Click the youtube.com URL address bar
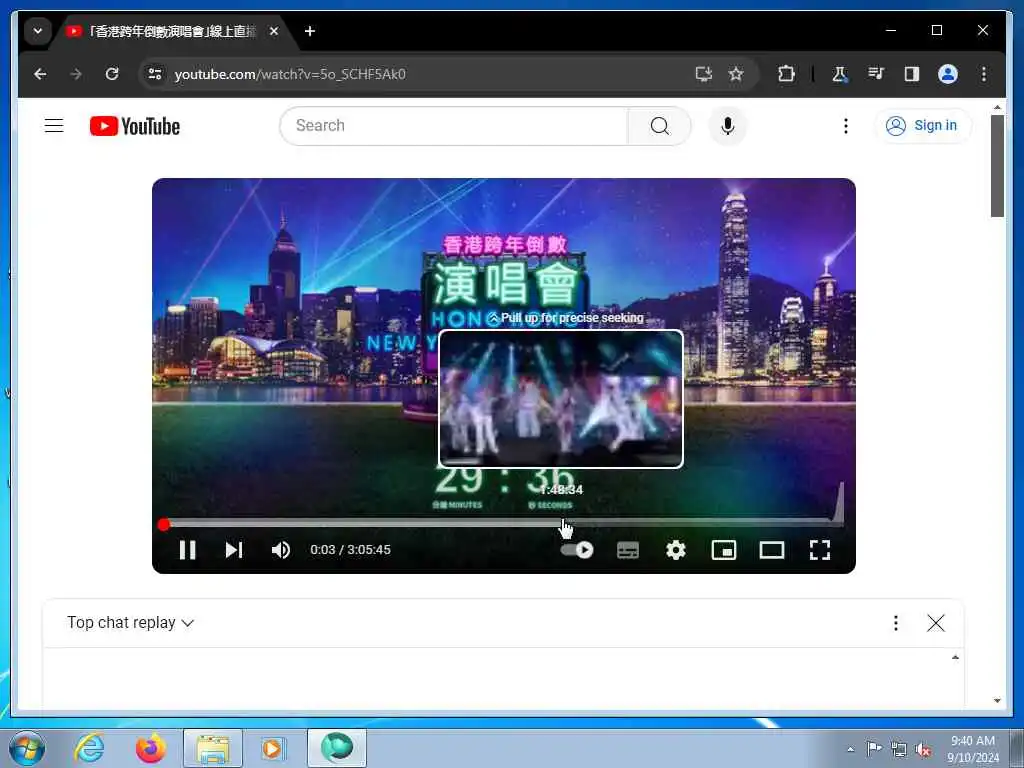The image size is (1024, 768). (x=290, y=74)
